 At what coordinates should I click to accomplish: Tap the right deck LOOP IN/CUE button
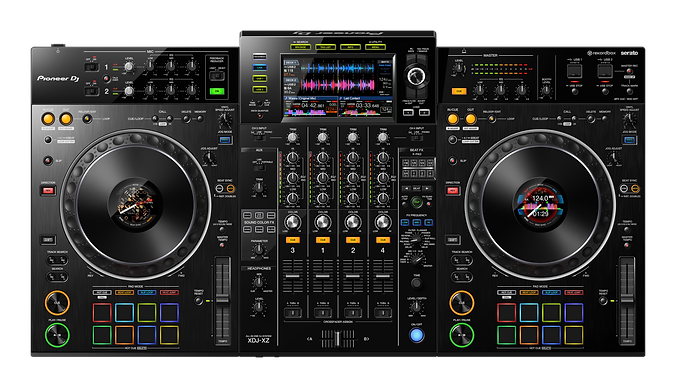pos(453,118)
